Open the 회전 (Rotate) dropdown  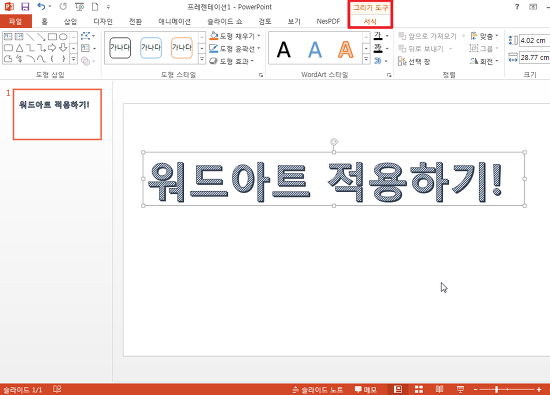484,61
